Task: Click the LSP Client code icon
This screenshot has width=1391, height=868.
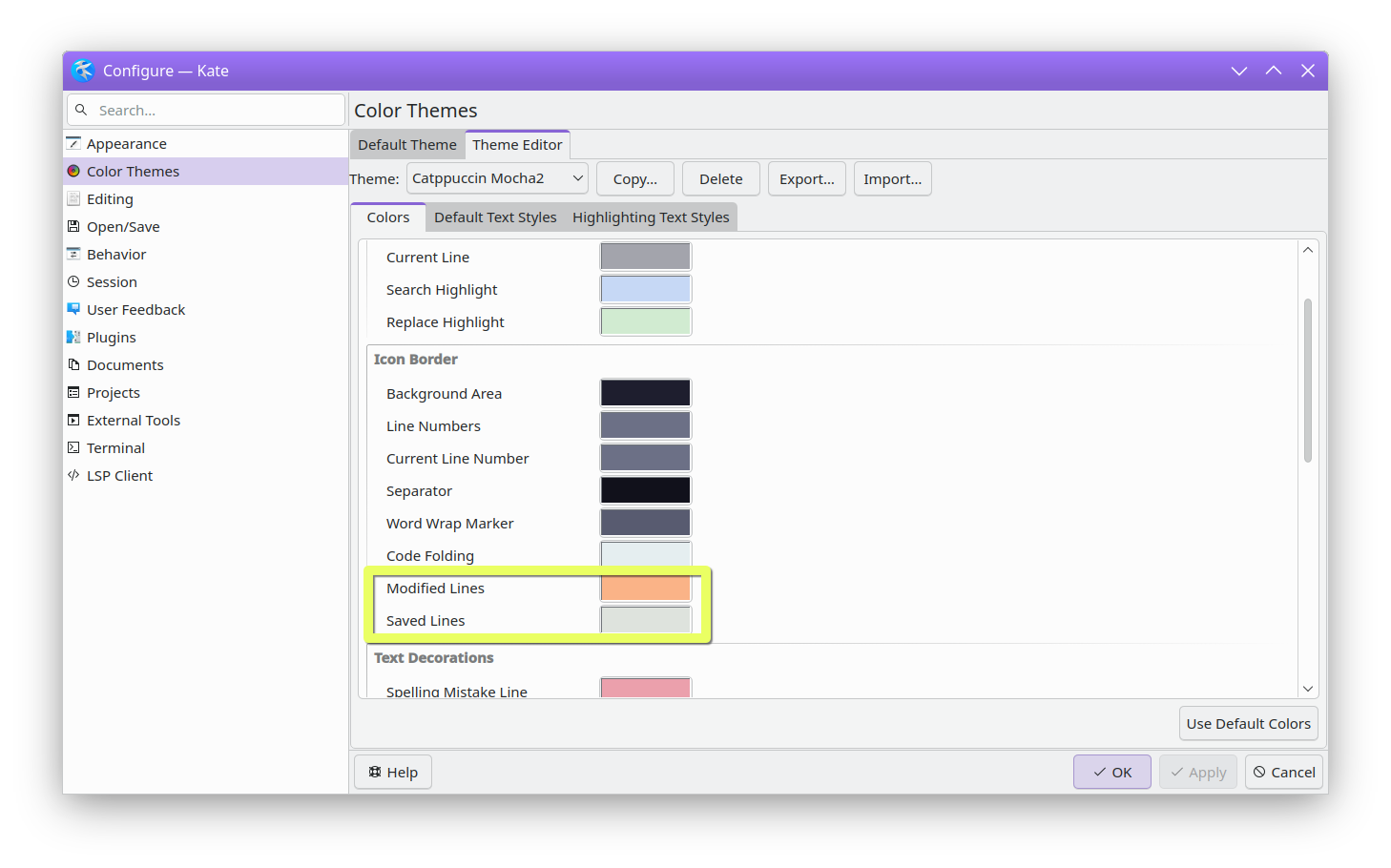Action: click(73, 475)
